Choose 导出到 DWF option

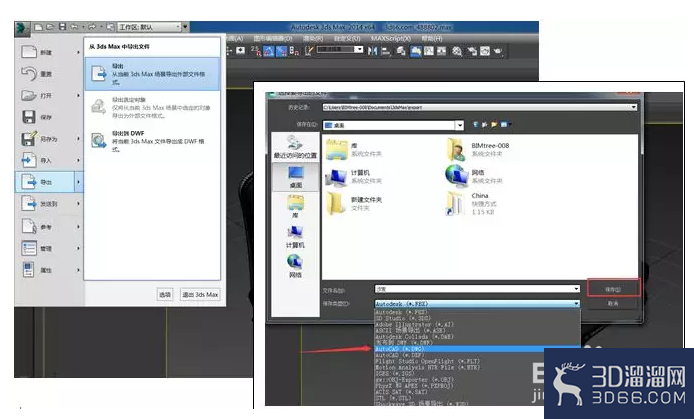click(152, 142)
